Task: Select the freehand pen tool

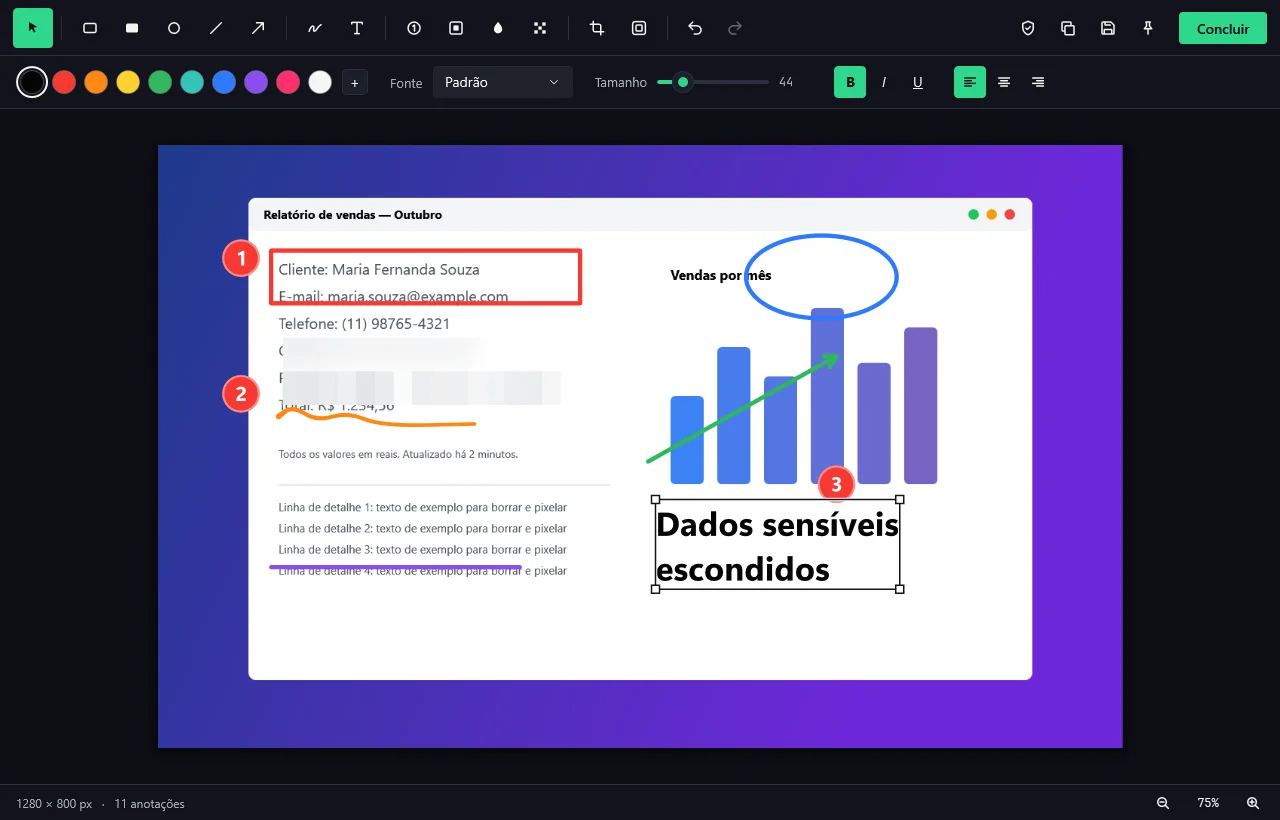Action: (315, 28)
